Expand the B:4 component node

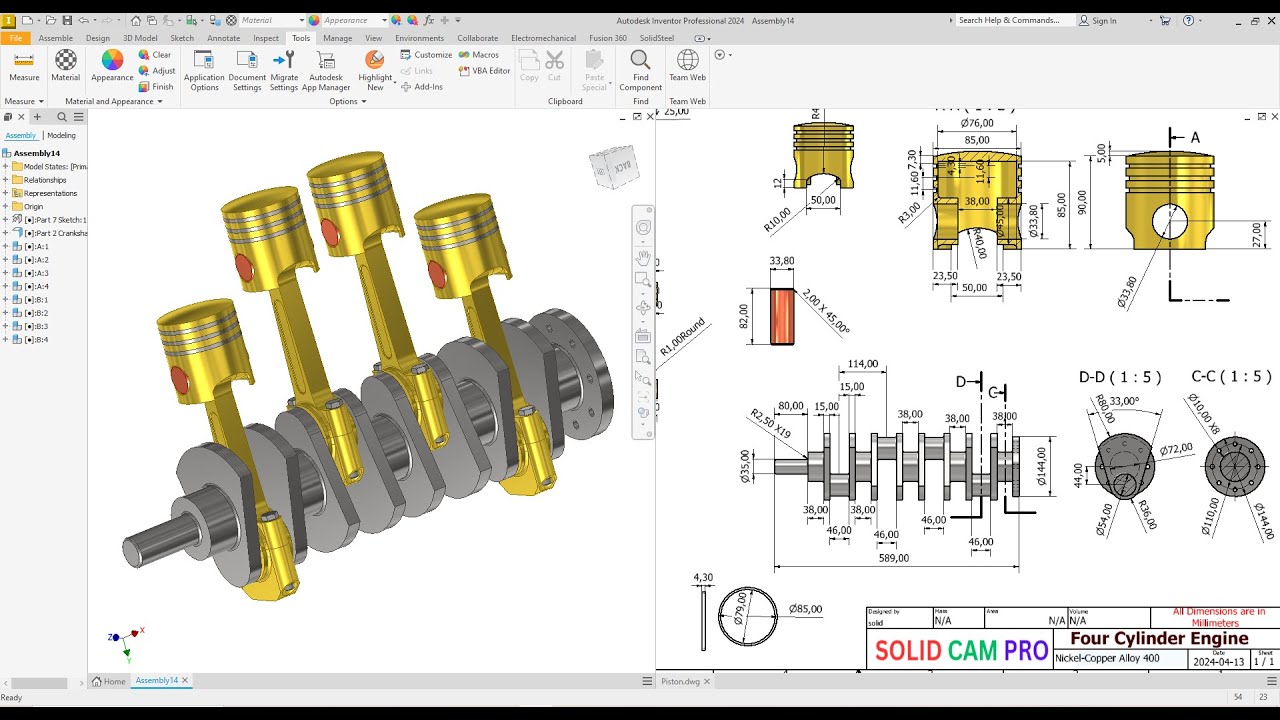click(5, 340)
